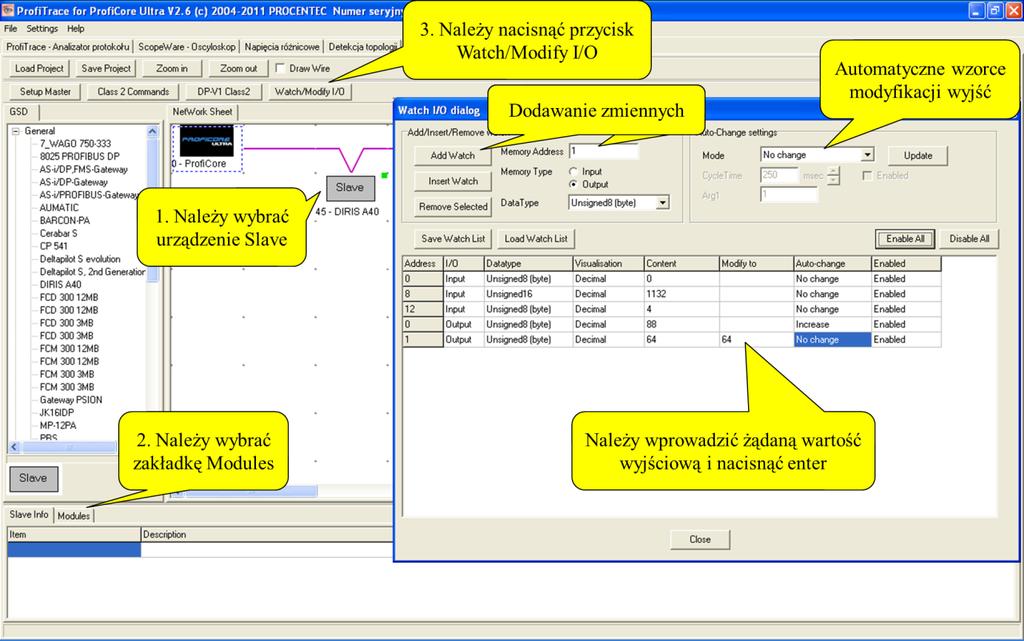Select the ProfiCore Ultra master device thumbnail
The width and height of the screenshot is (1024, 641).
coord(206,142)
